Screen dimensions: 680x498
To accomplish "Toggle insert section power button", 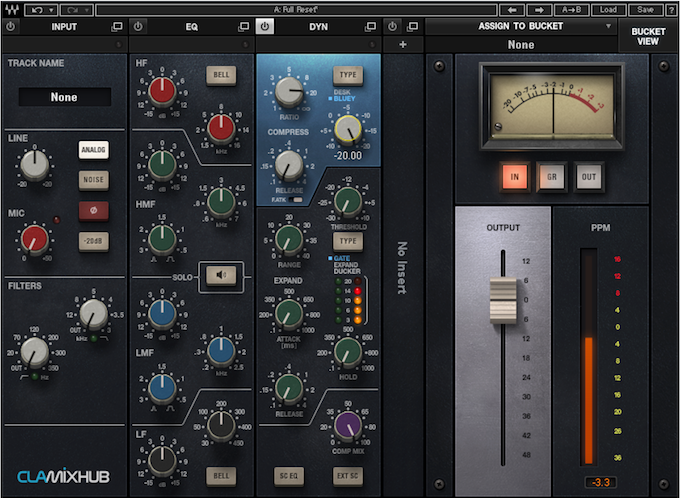I will point(392,27).
